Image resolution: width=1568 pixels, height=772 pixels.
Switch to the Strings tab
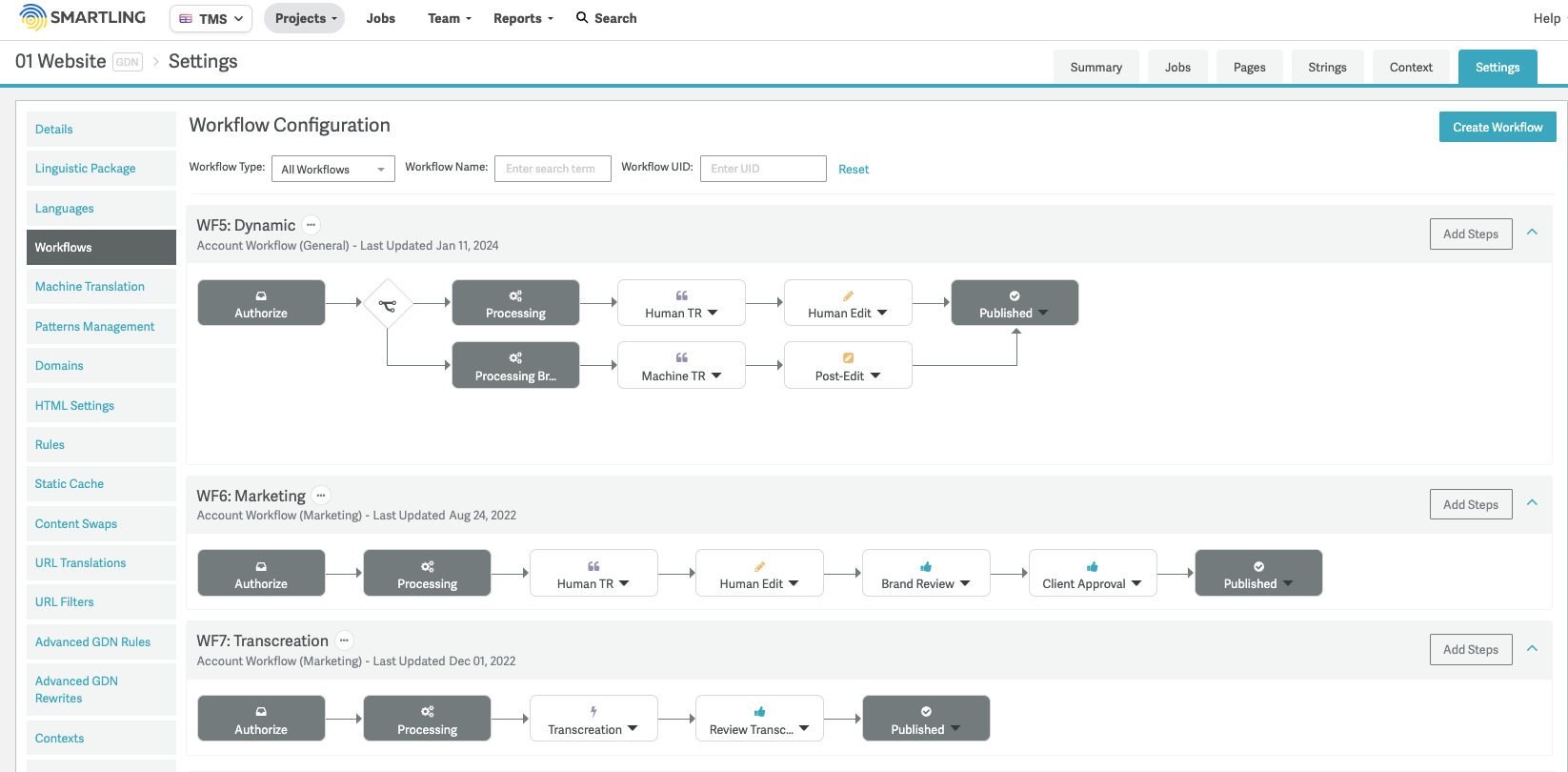(x=1326, y=68)
